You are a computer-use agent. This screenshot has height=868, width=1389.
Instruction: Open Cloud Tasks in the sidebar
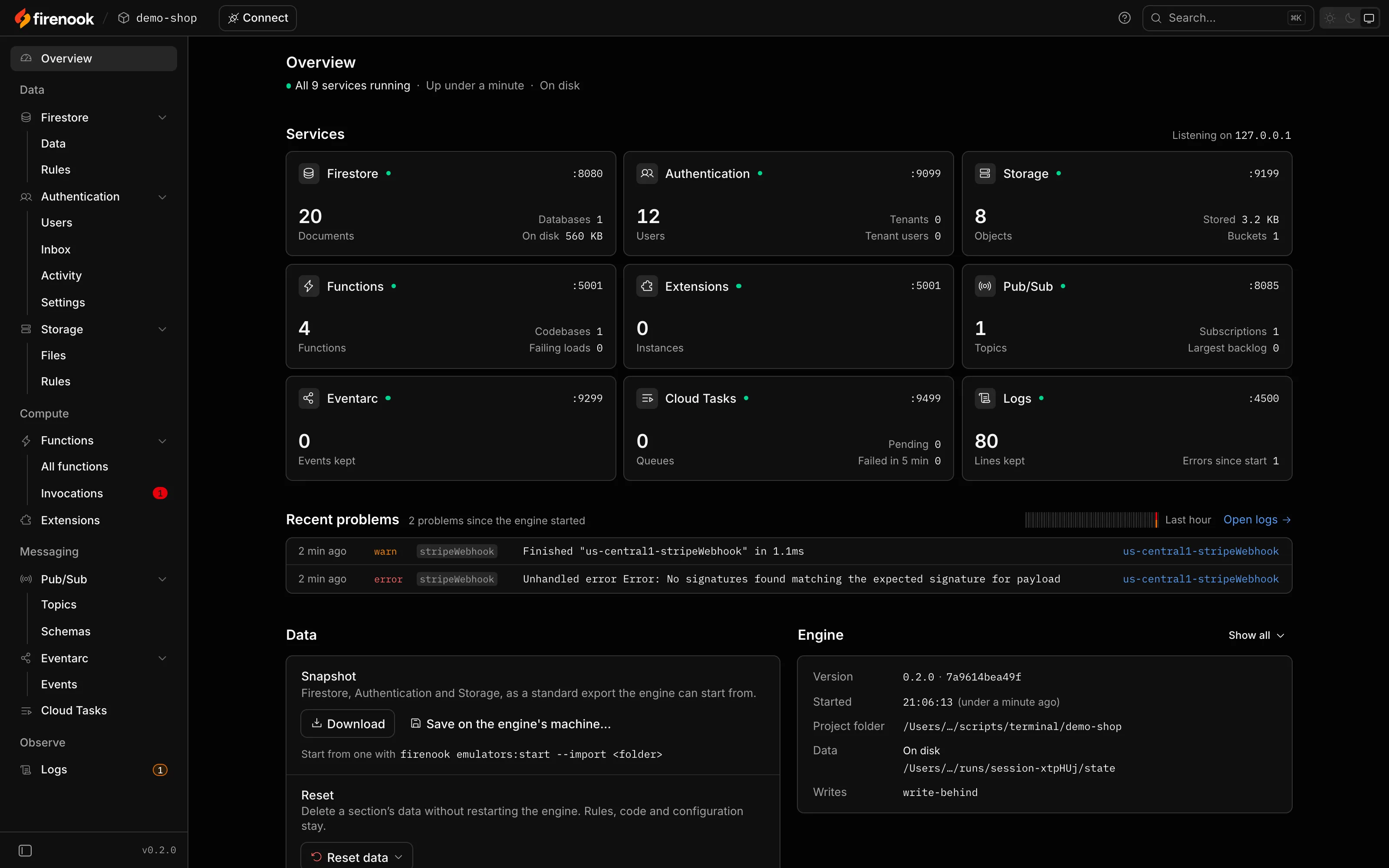pyautogui.click(x=73, y=711)
